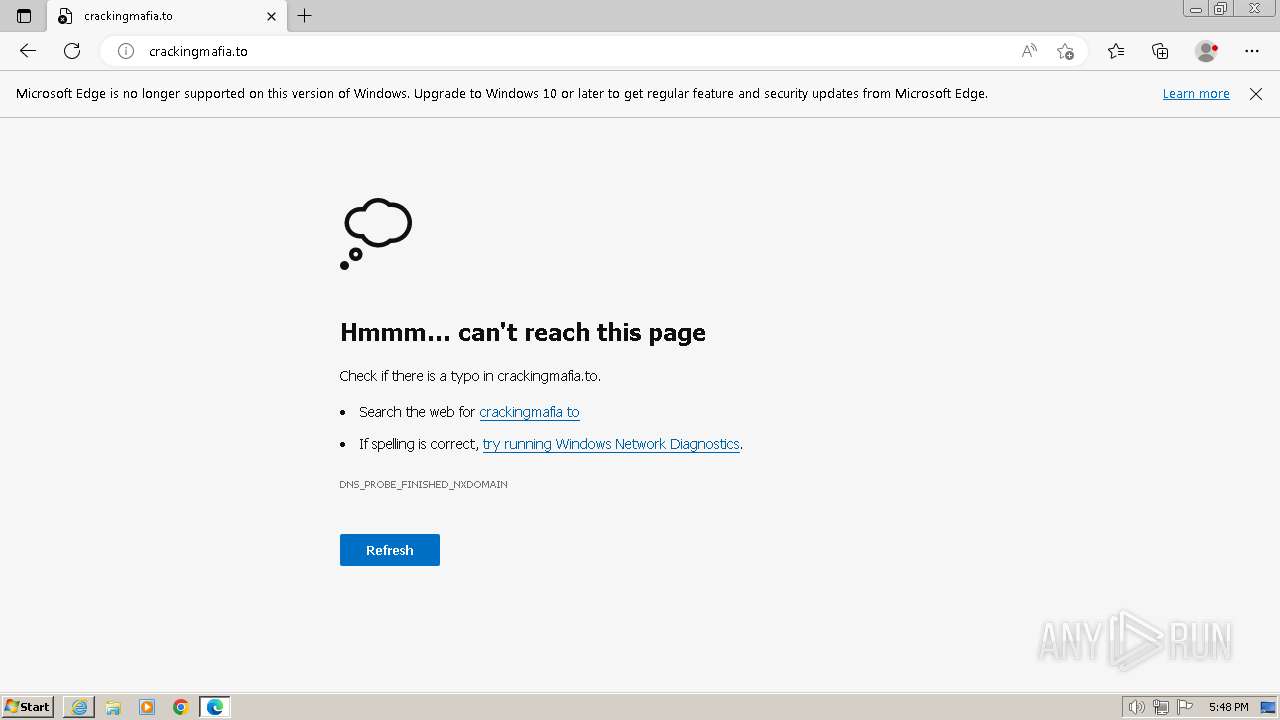Launch media player from taskbar

pyautogui.click(x=147, y=707)
